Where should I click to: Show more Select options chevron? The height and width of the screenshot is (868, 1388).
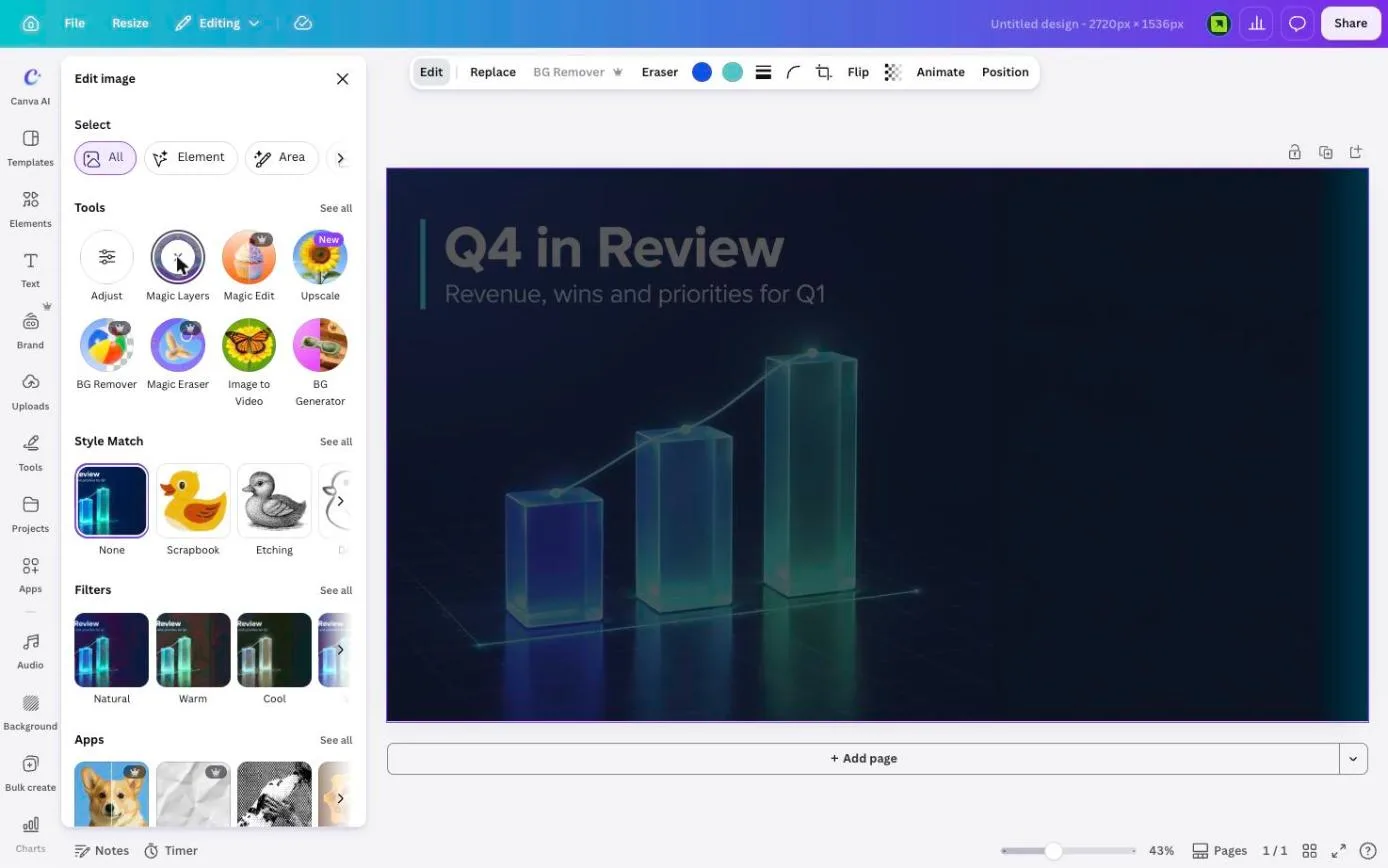340,158
